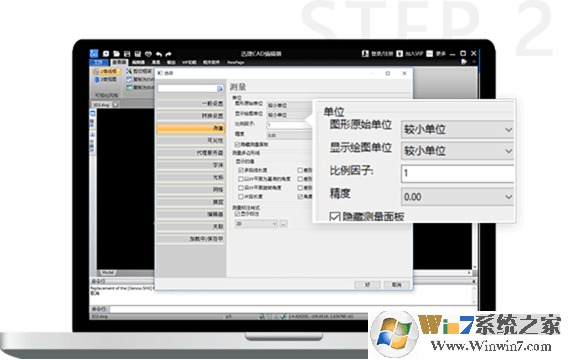Open the 图形原始单位 dropdown in zoomed panel

pyautogui.click(x=457, y=129)
